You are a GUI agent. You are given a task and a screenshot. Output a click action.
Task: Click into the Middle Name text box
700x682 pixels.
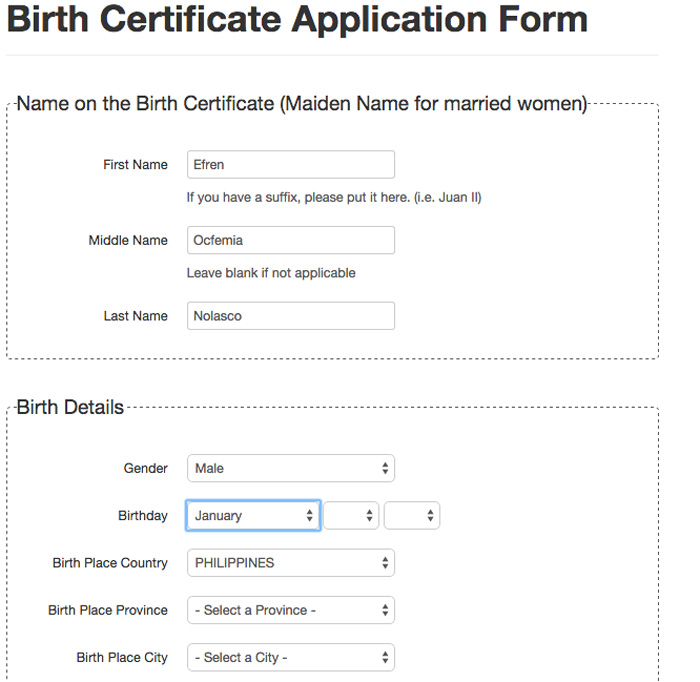(290, 241)
